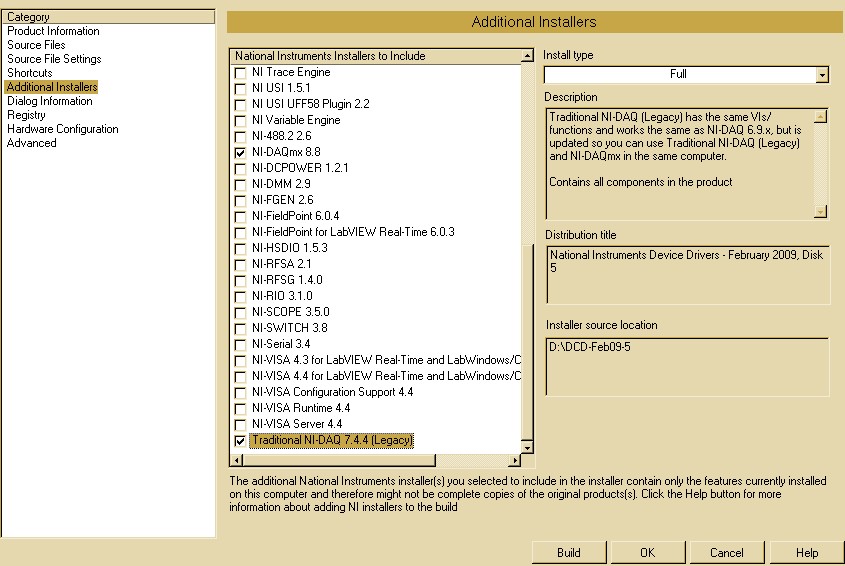Enable NI-VISA Runtime 4.4 checkbox
Screen dimensions: 845x566
240,409
